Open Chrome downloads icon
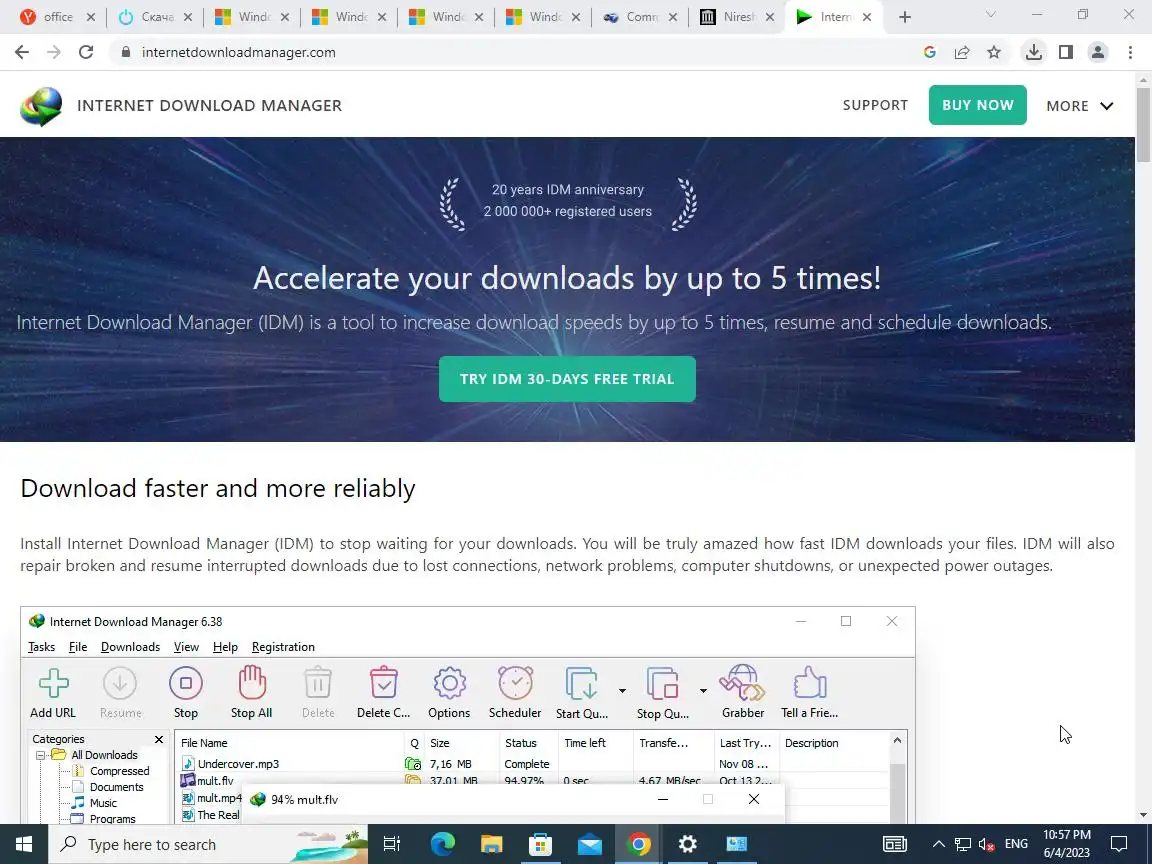This screenshot has width=1152, height=864. click(x=1034, y=52)
